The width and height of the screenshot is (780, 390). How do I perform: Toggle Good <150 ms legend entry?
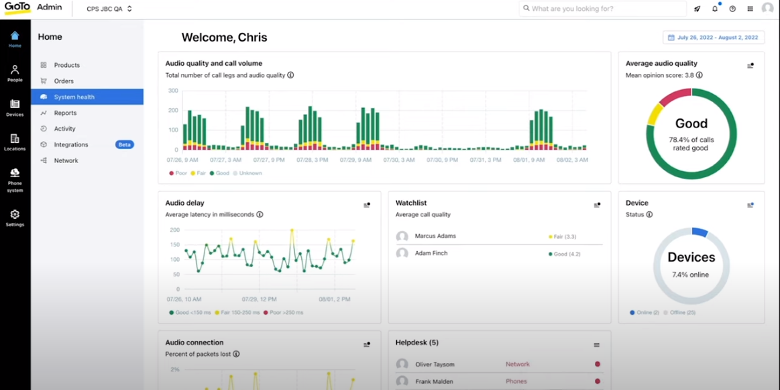tap(190, 312)
